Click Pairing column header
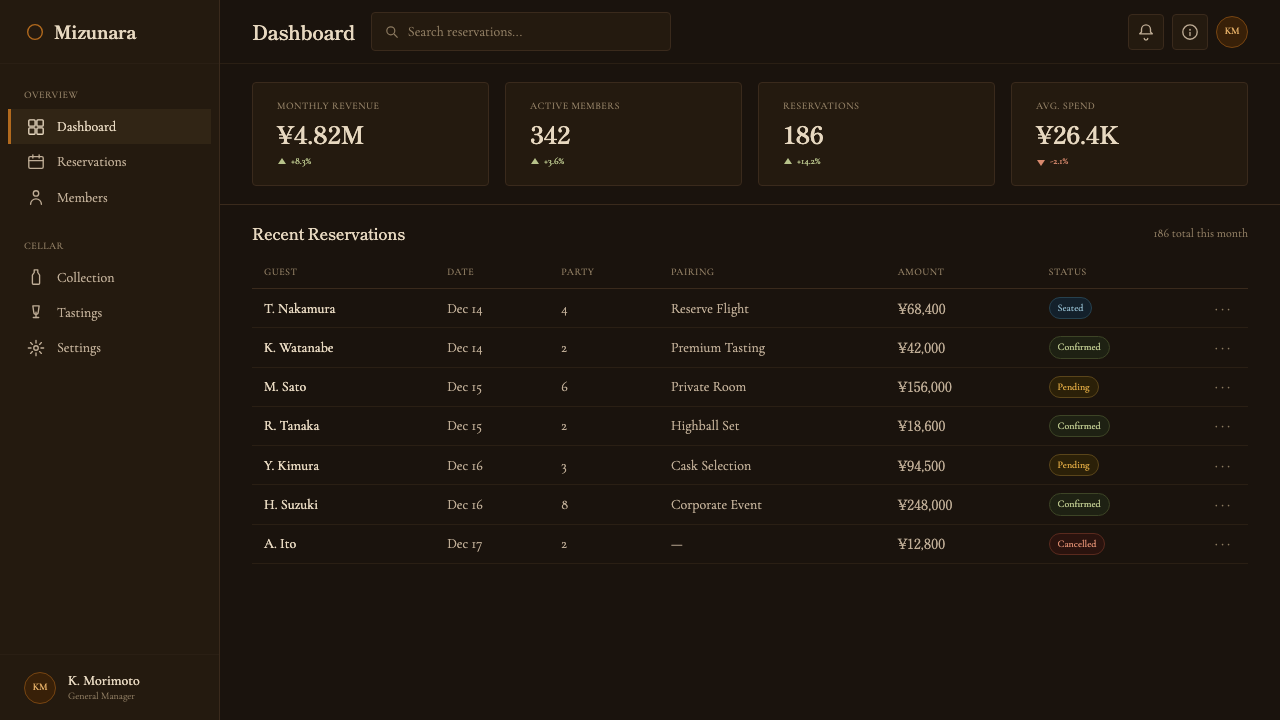This screenshot has width=1280, height=720. (x=692, y=272)
